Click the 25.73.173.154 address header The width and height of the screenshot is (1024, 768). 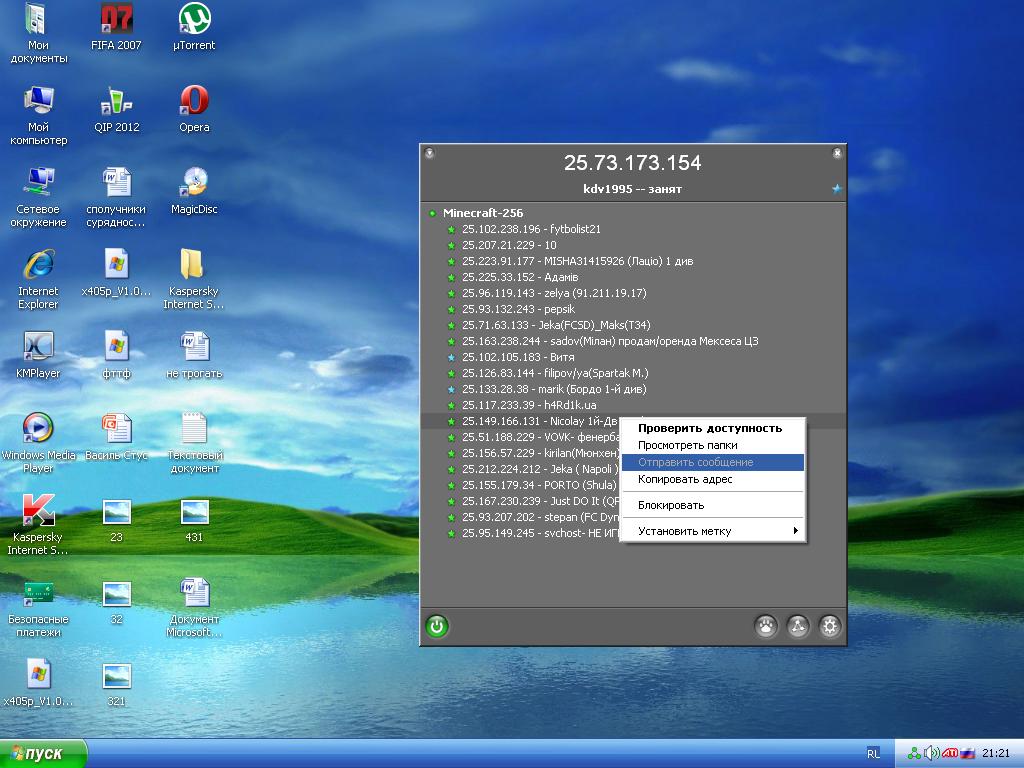coord(632,163)
